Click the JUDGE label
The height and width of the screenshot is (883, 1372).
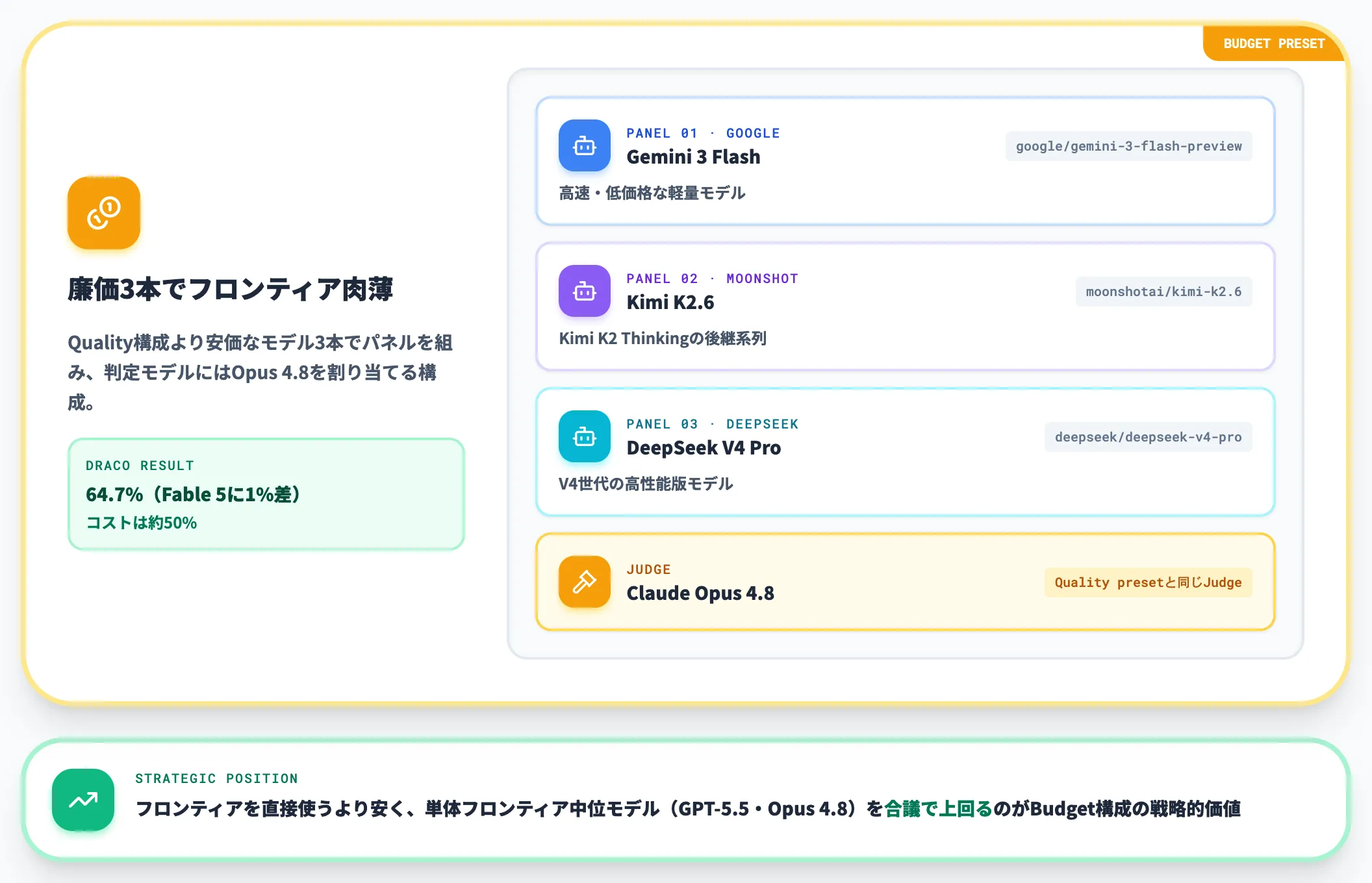[648, 569]
